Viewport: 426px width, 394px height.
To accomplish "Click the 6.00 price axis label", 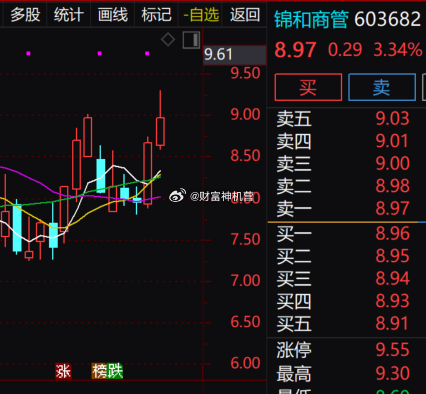I will [245, 363].
